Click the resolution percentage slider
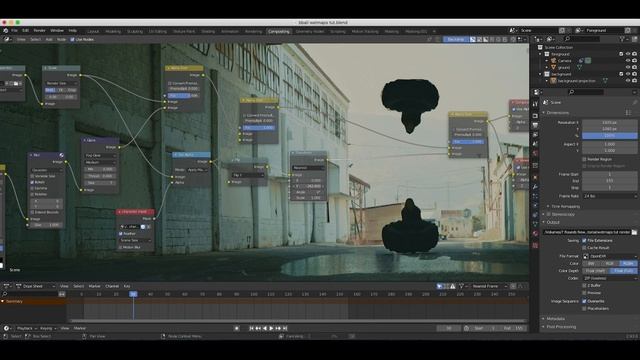 point(609,136)
